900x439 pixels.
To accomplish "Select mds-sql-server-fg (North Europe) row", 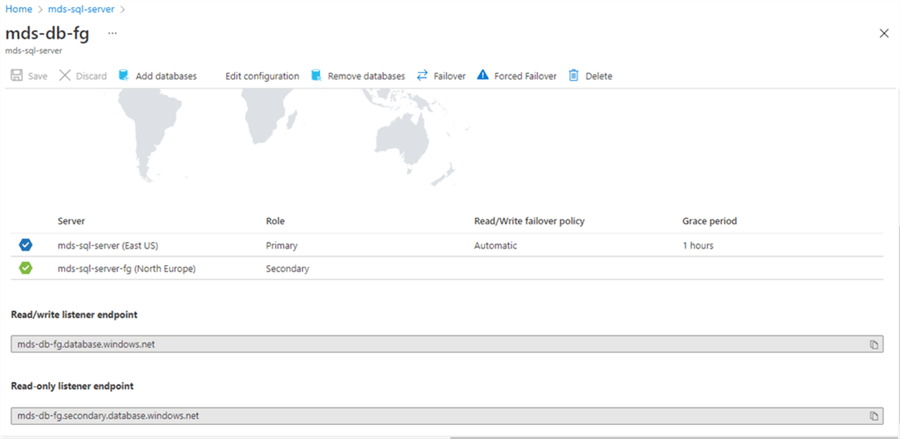I will pyautogui.click(x=447, y=268).
